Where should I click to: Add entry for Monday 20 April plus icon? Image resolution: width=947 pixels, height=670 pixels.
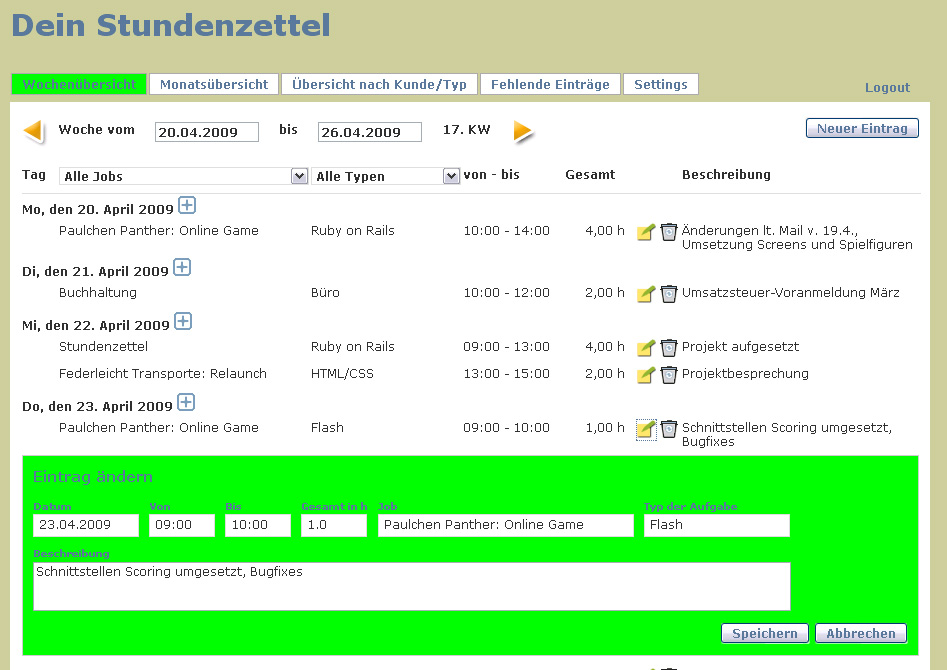(187, 206)
